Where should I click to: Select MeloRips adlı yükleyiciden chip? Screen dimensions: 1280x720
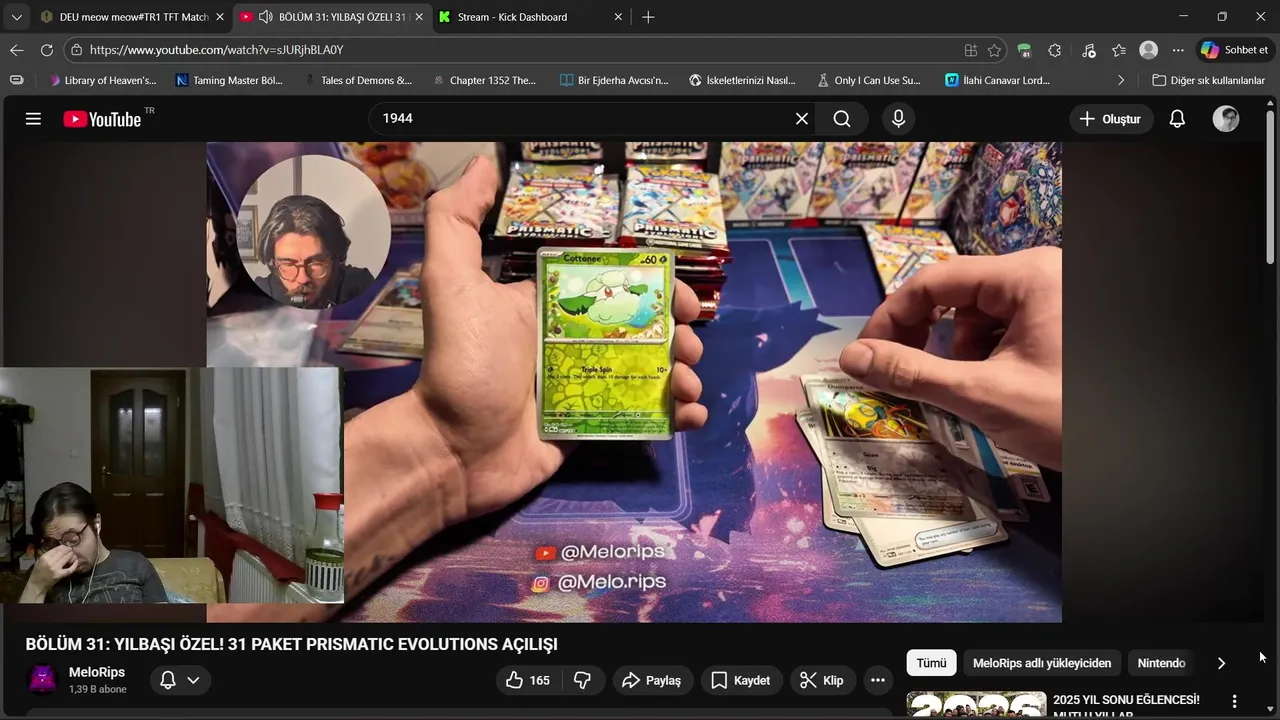[x=1042, y=663]
